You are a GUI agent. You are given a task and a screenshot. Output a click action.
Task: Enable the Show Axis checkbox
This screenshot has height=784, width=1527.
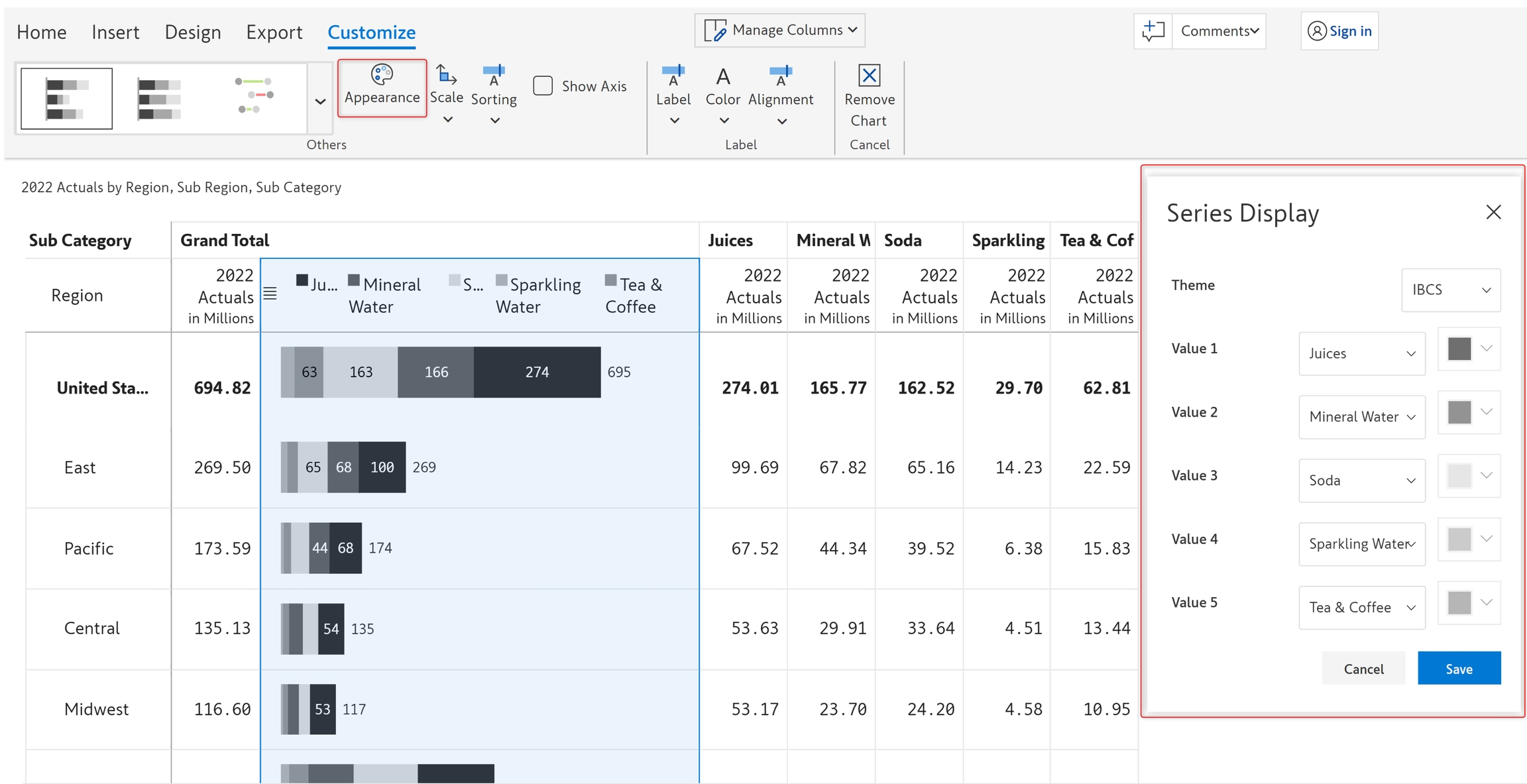coord(543,85)
